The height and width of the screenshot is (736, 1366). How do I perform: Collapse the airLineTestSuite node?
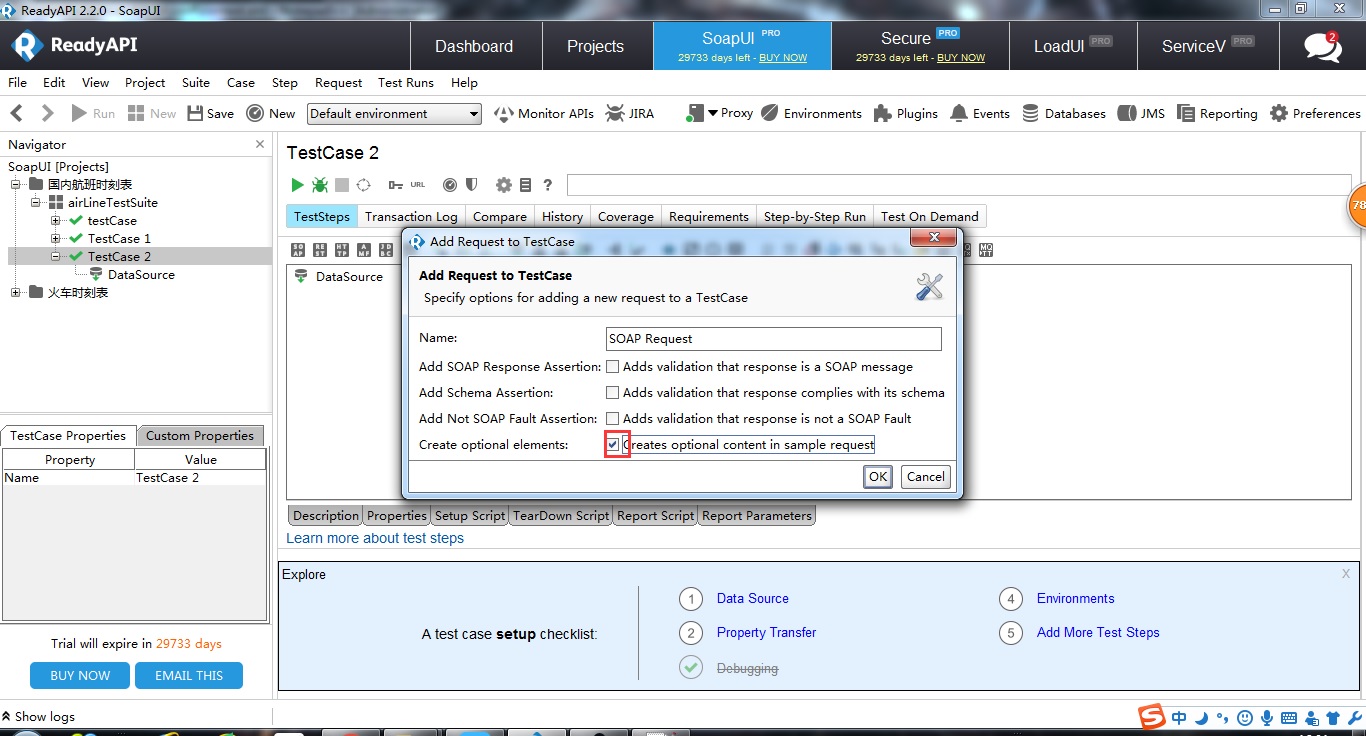[35, 203]
